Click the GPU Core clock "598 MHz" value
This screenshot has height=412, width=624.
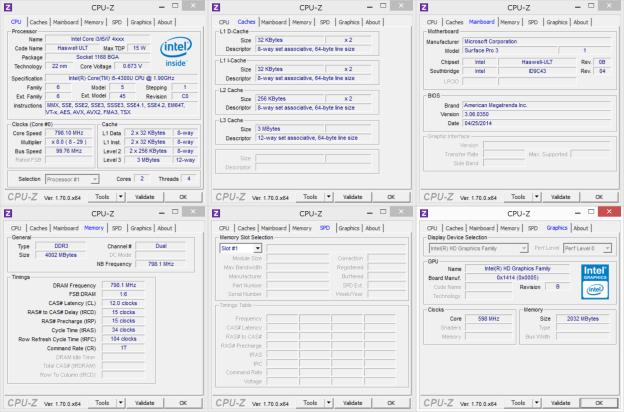point(488,319)
